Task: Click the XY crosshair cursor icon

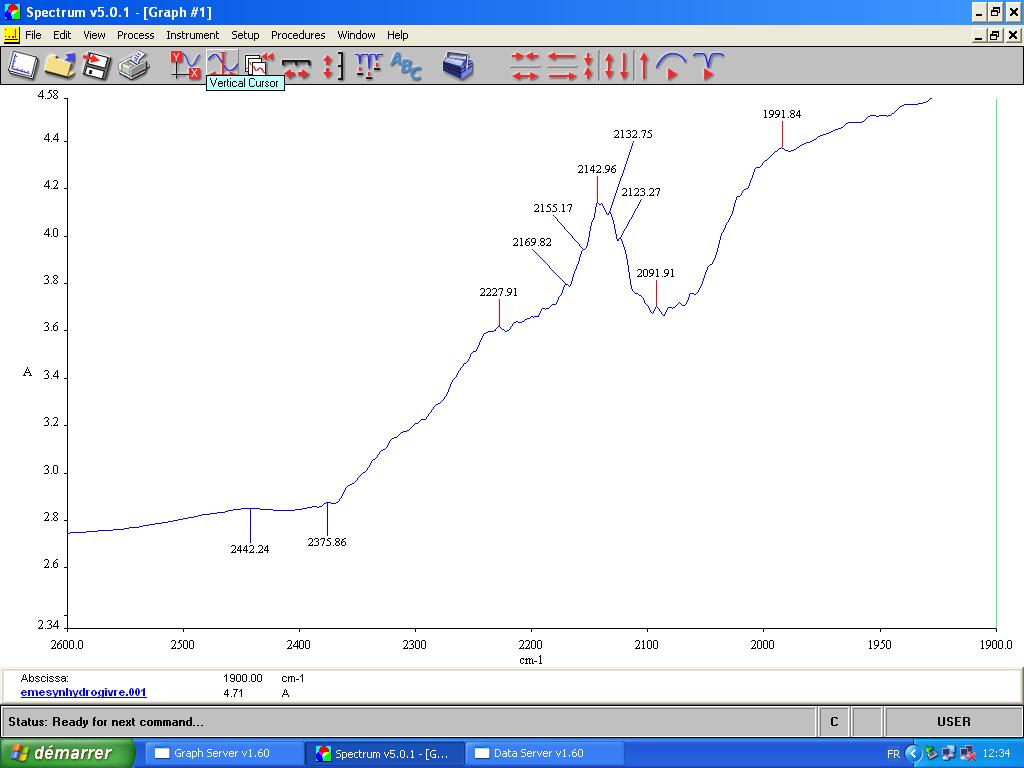Action: (185, 66)
